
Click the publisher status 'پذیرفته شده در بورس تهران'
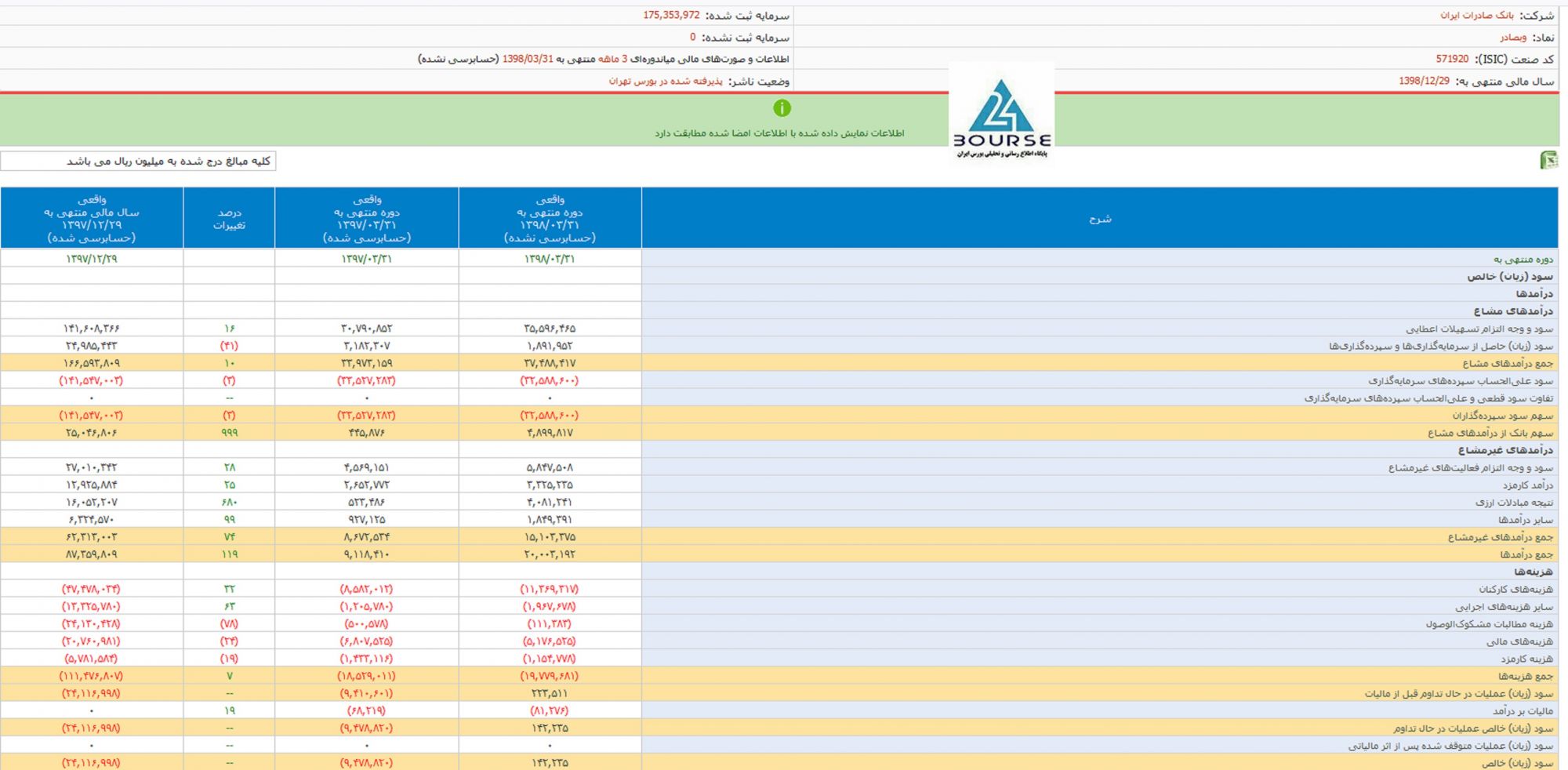(666, 82)
